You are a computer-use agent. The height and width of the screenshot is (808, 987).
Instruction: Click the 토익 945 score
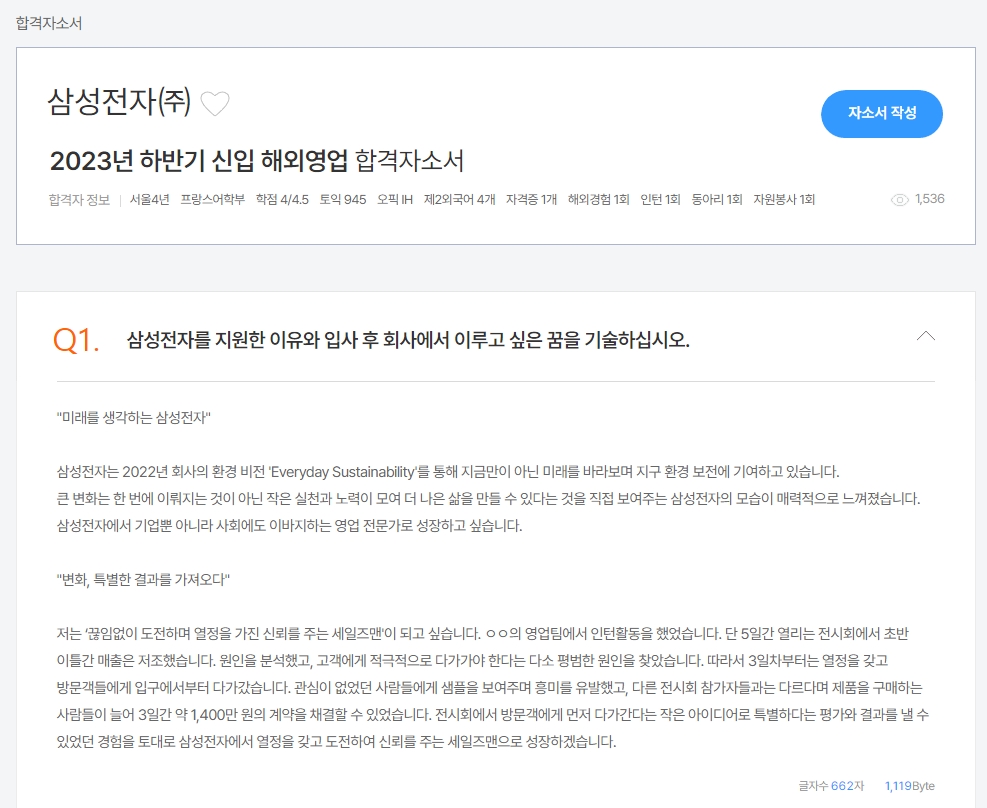[x=343, y=199]
